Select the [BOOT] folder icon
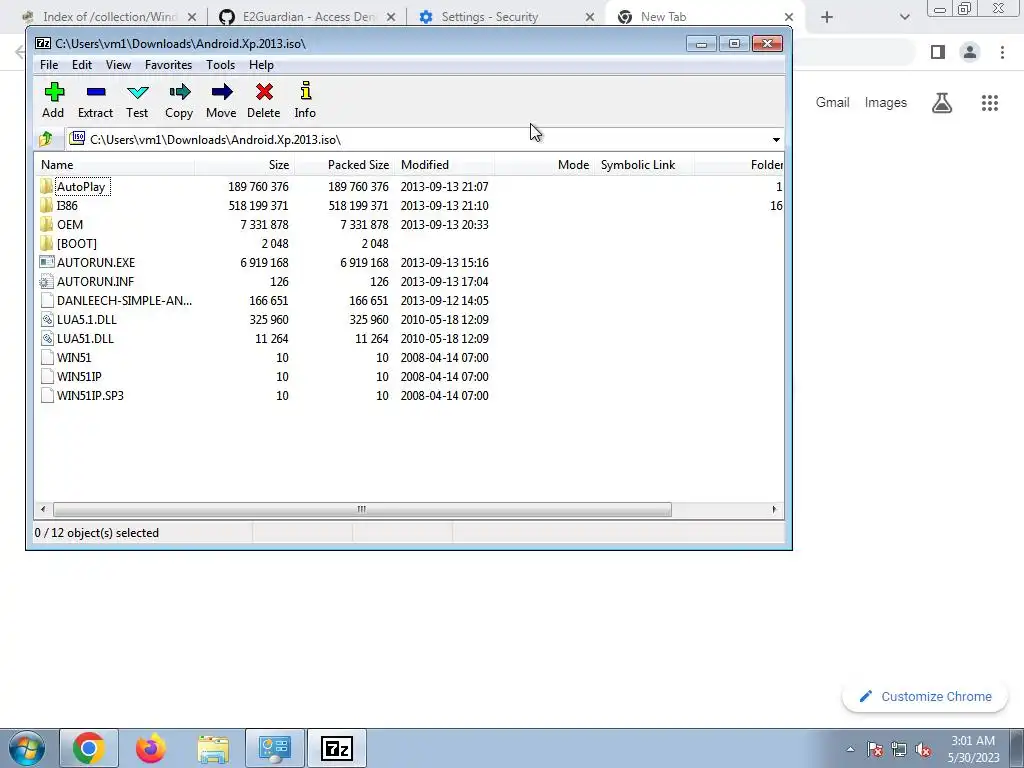 tap(46, 244)
